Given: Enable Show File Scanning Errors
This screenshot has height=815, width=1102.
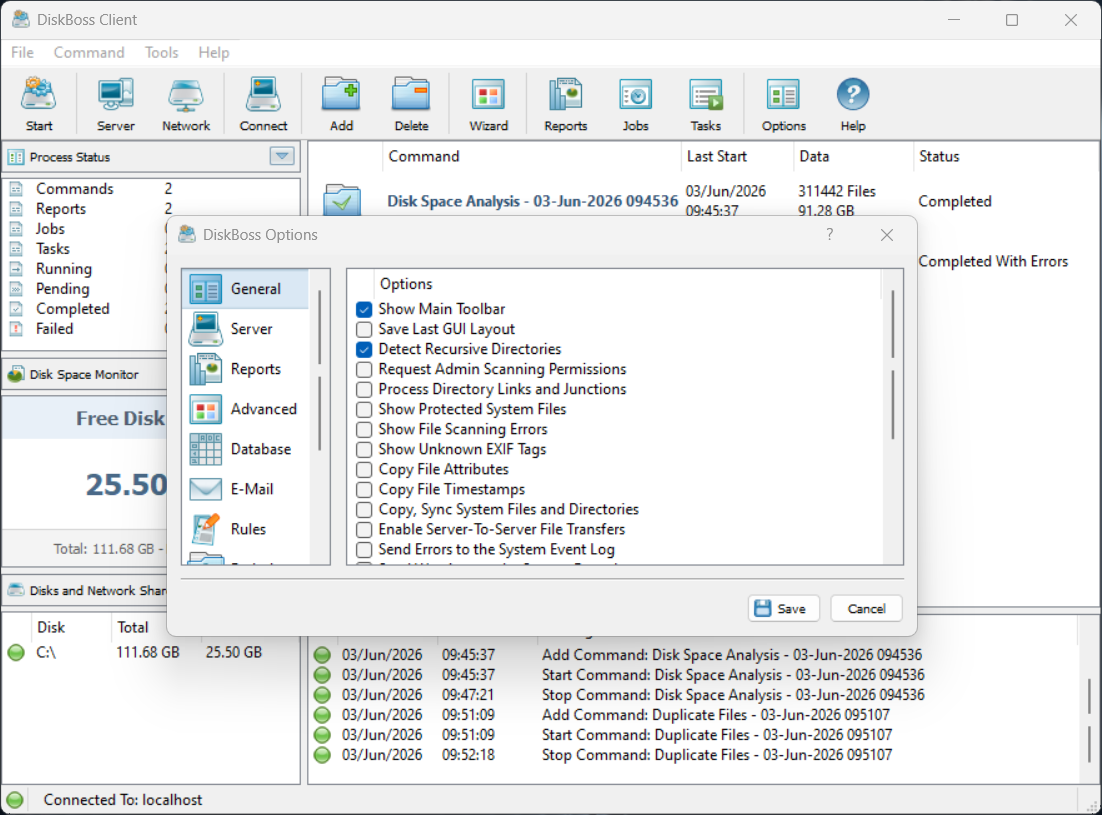Looking at the screenshot, I should point(364,429).
